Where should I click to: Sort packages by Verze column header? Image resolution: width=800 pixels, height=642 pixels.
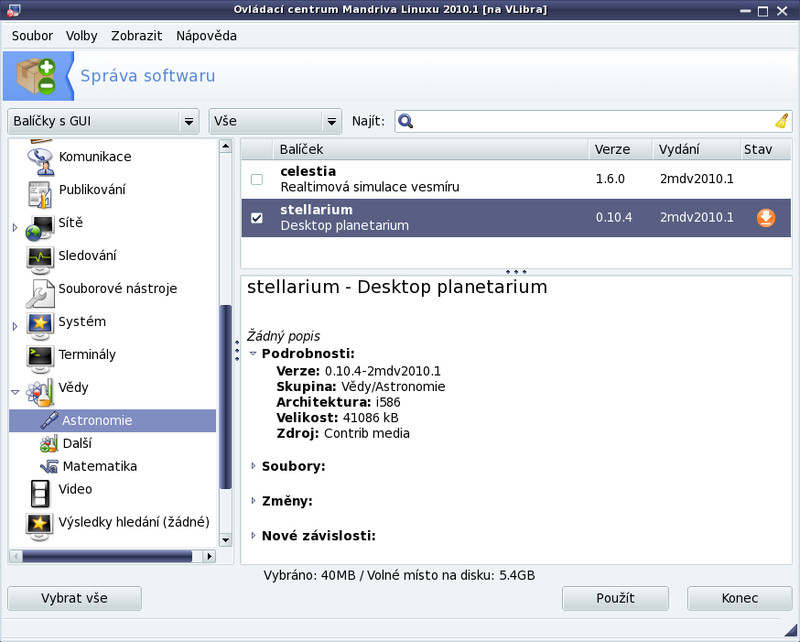pos(620,149)
